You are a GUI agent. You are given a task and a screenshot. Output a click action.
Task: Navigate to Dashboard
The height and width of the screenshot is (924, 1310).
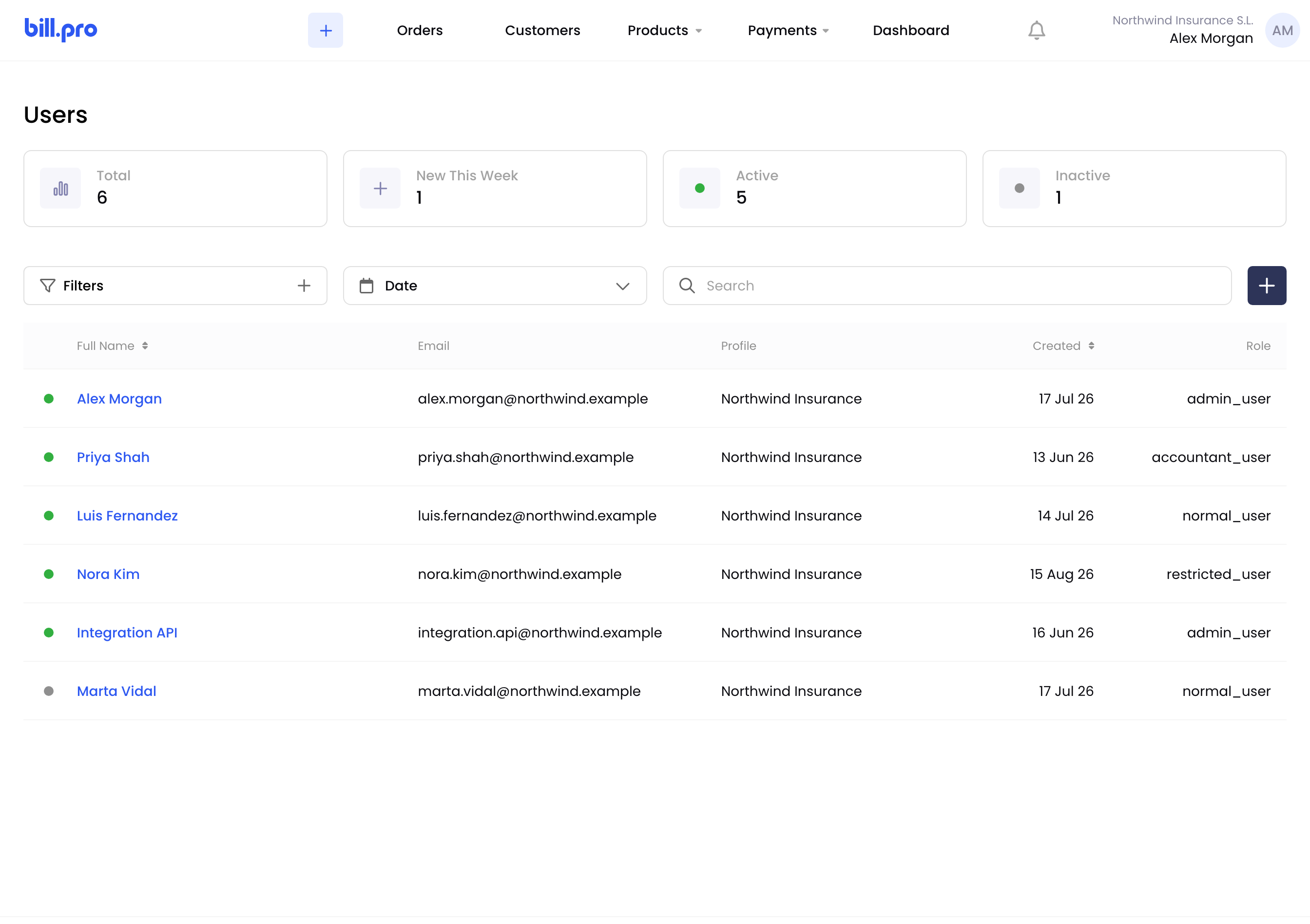[x=910, y=30]
